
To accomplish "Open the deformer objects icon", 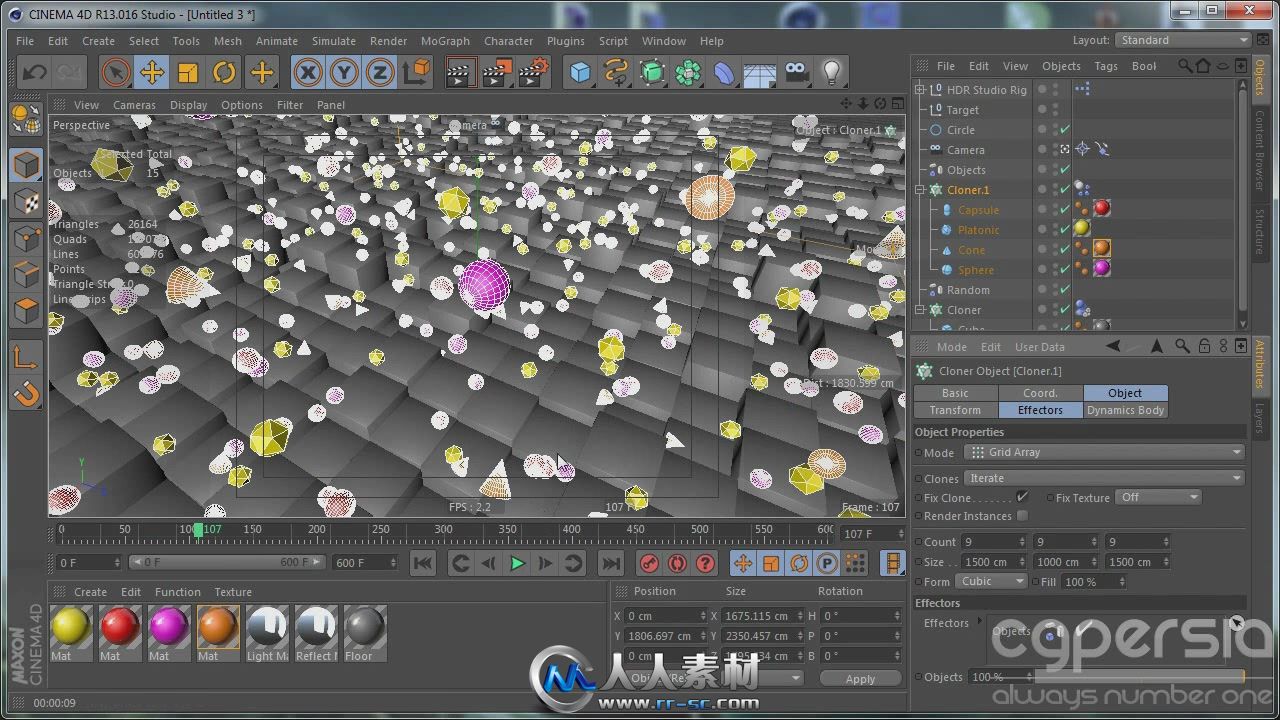I will (724, 72).
